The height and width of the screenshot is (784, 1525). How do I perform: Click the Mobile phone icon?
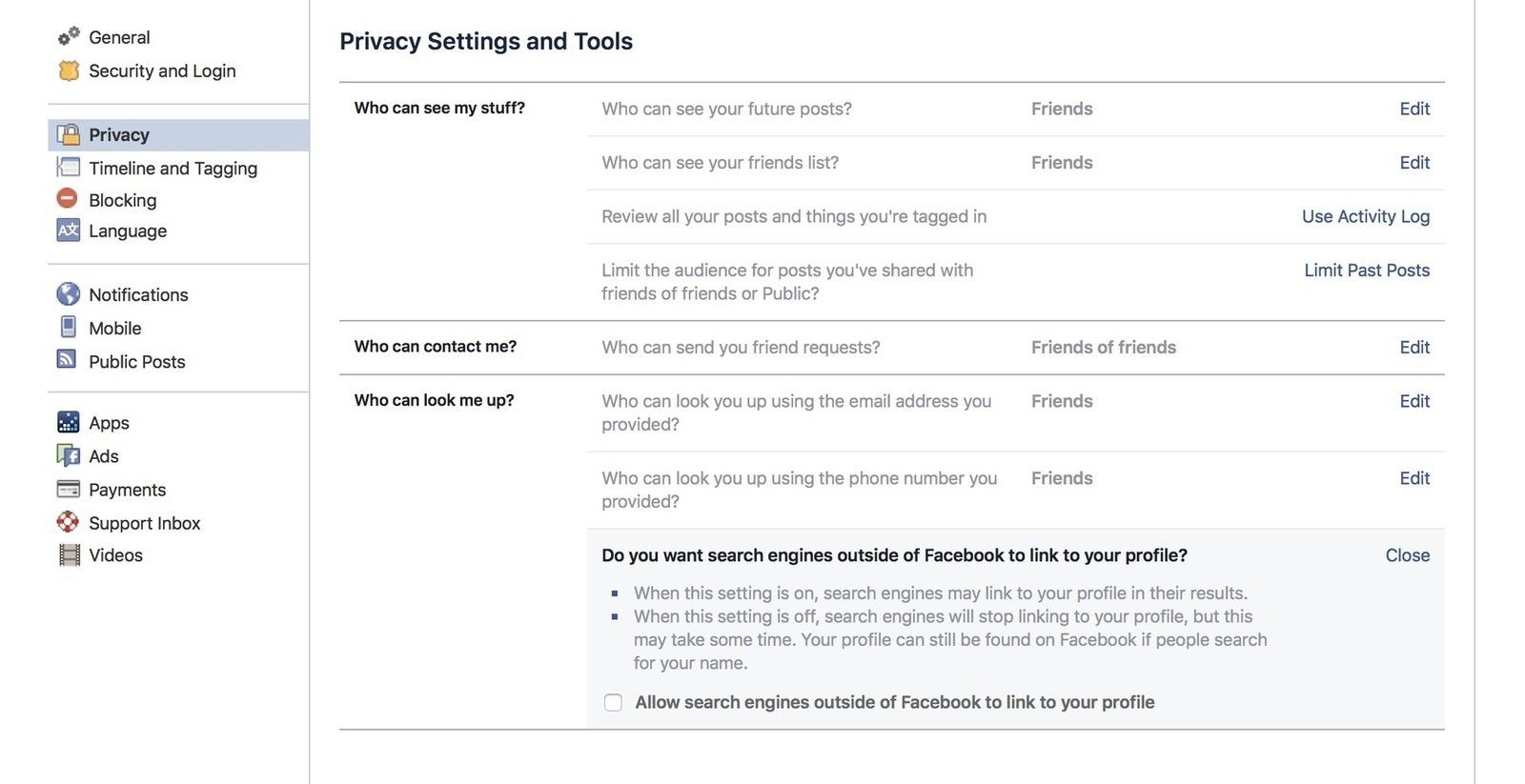69,328
